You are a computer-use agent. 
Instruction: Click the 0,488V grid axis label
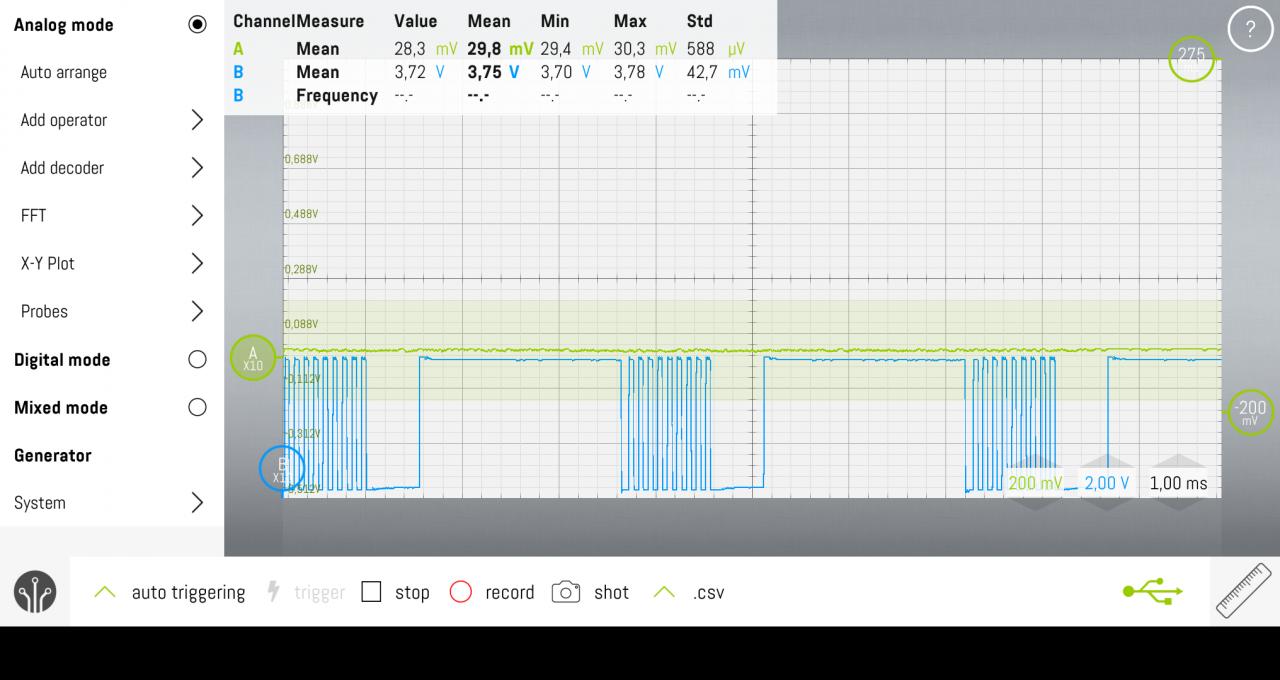pos(302,214)
